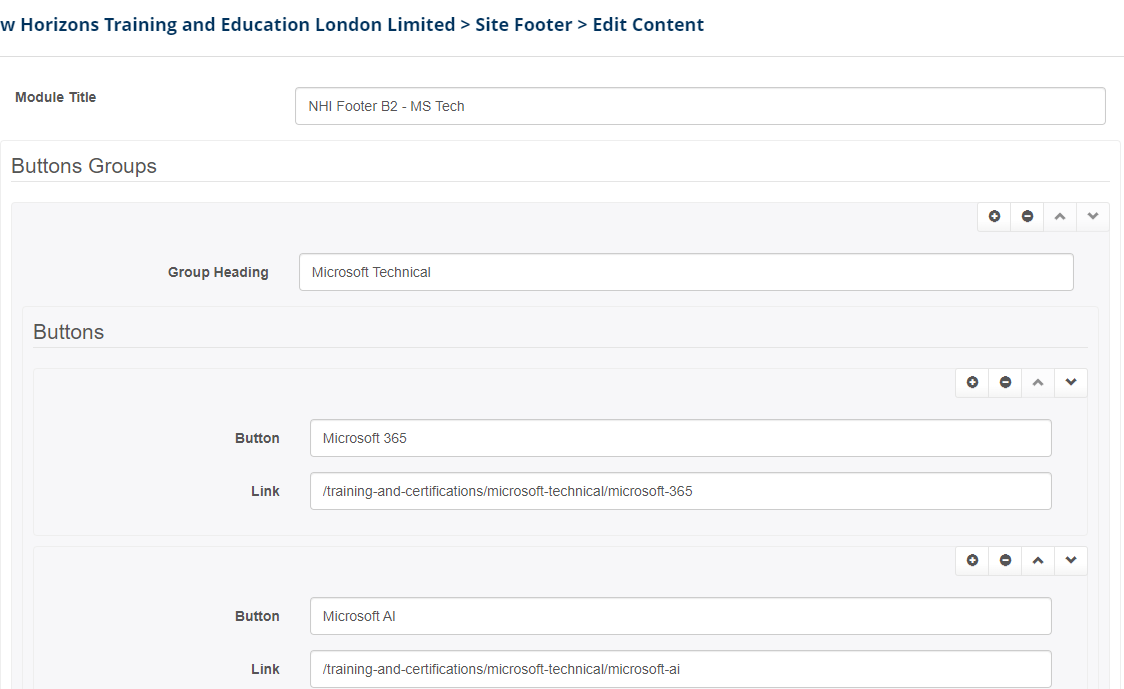
Task: Edit the microsoft-365 Link field
Action: pyautogui.click(x=680, y=491)
